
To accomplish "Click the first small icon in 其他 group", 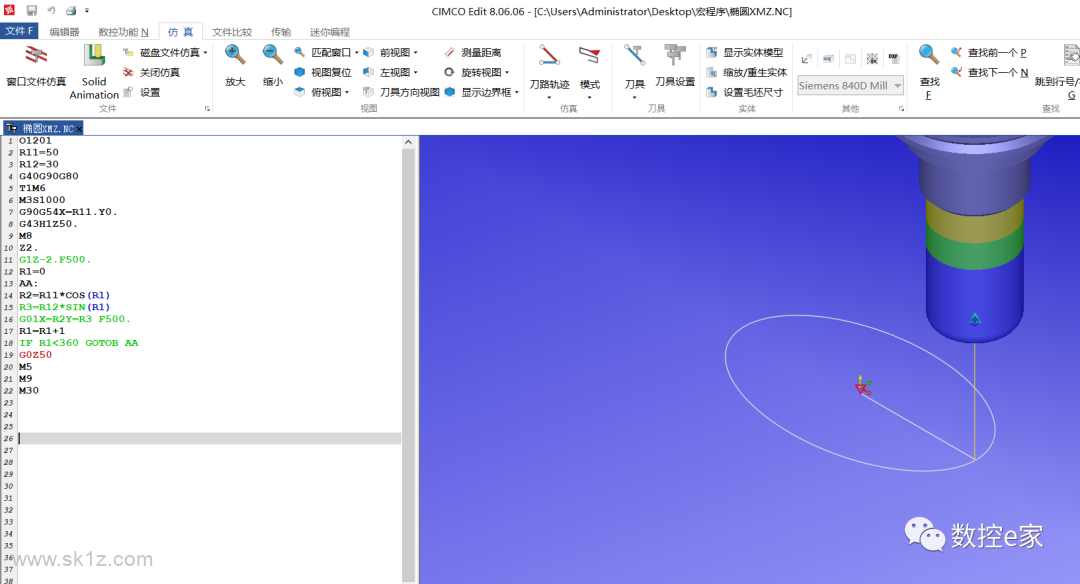I will (807, 59).
